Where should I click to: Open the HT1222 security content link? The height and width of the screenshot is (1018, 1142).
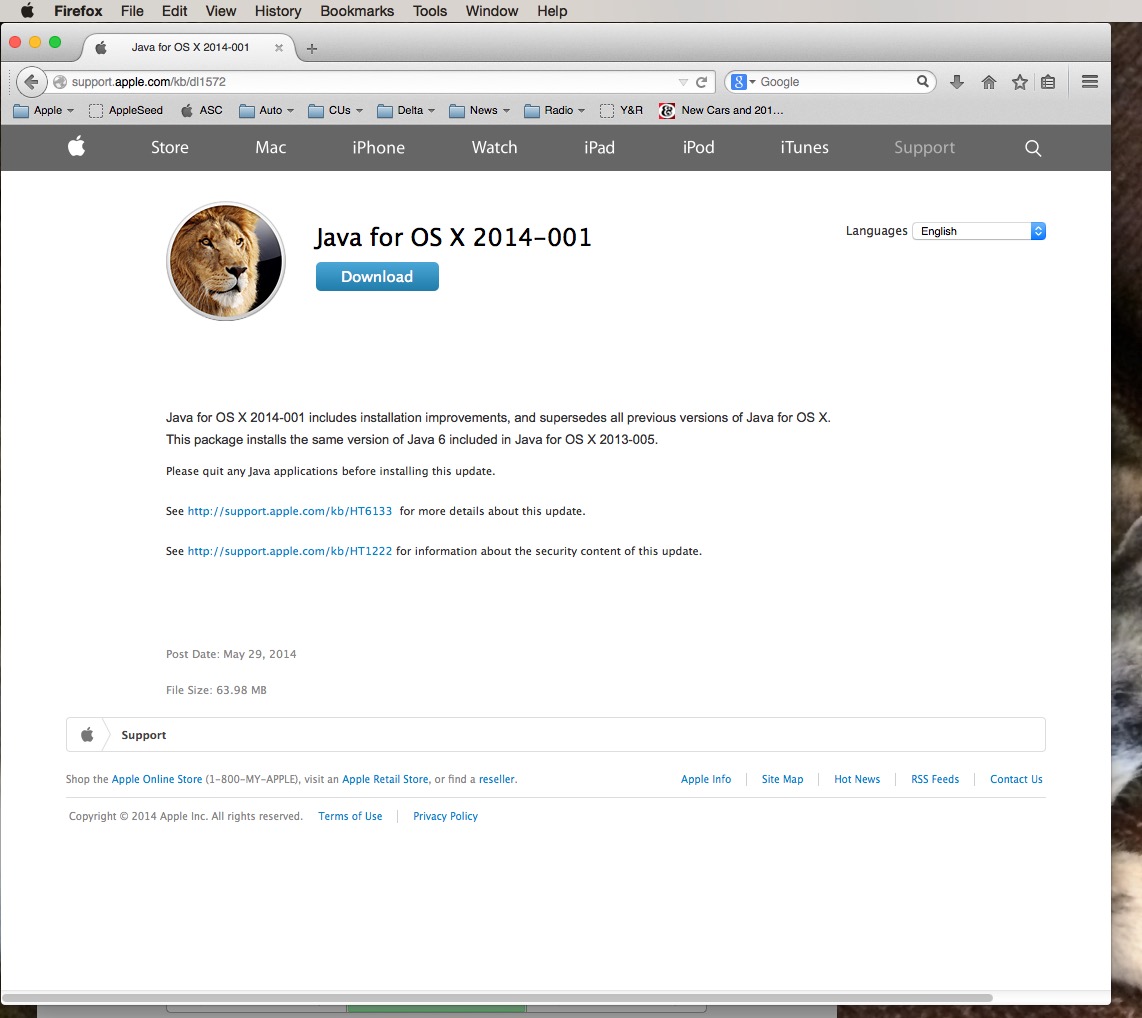(290, 551)
